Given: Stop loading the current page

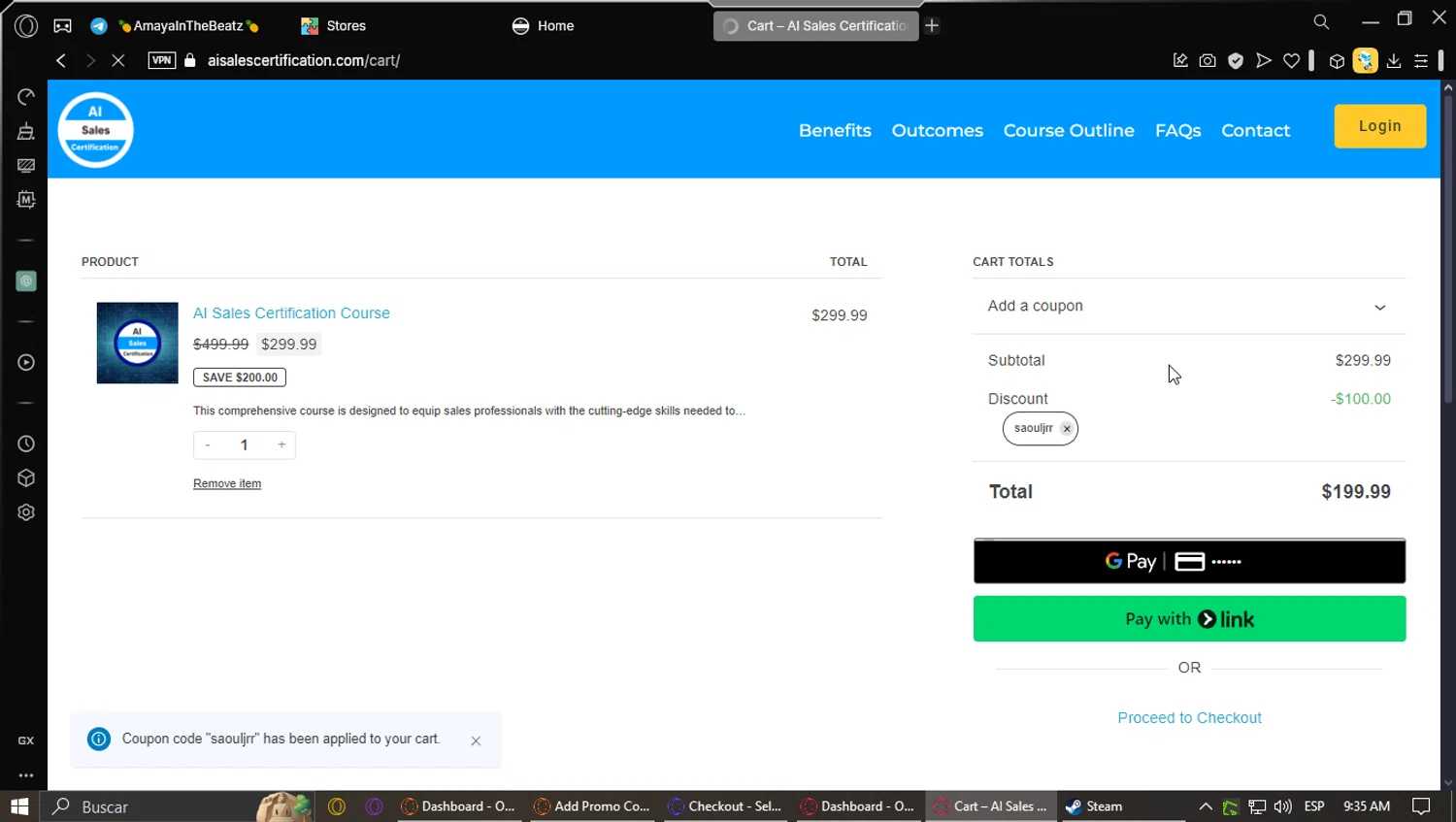Looking at the screenshot, I should pos(118,60).
